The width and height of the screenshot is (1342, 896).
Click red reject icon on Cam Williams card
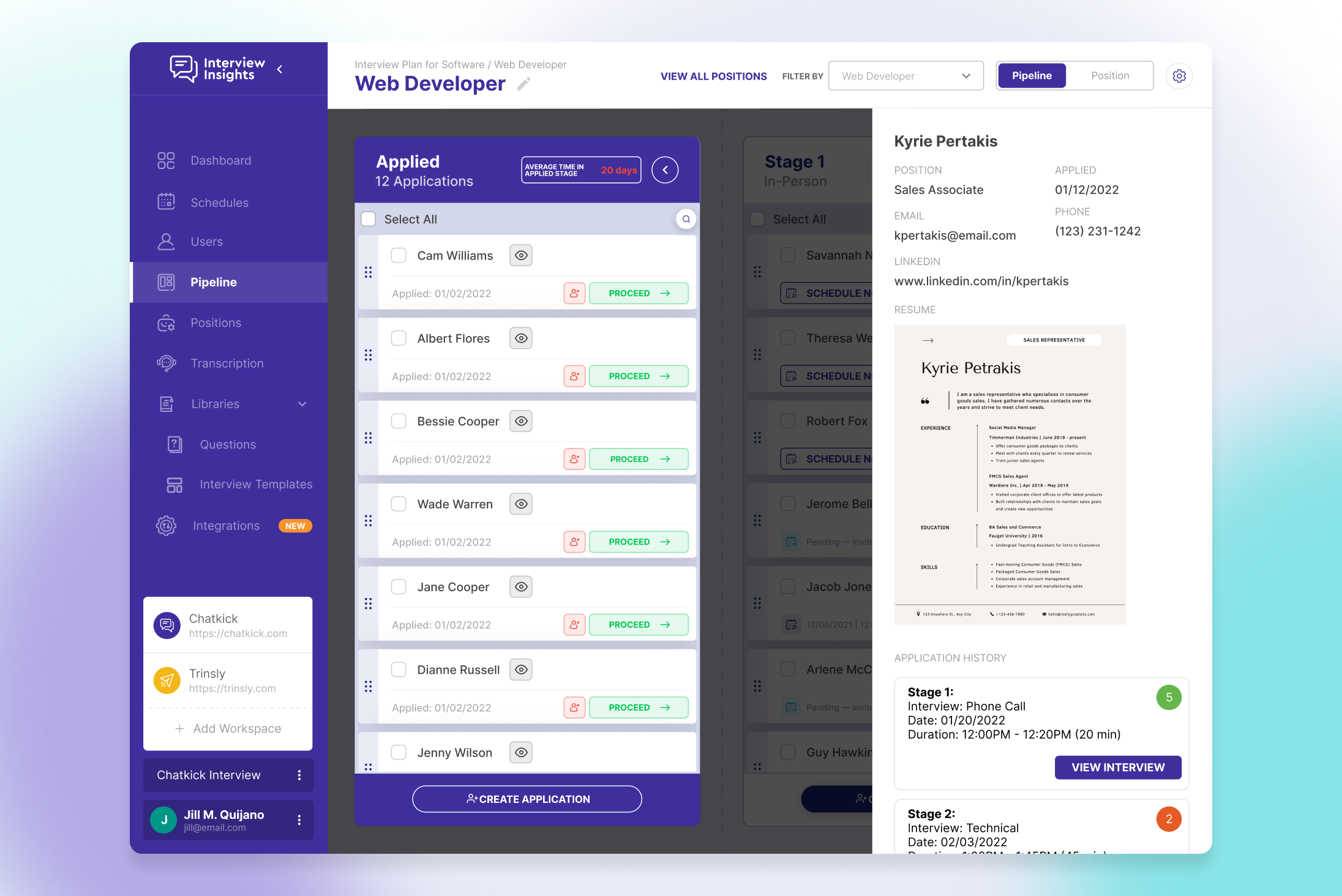point(574,293)
